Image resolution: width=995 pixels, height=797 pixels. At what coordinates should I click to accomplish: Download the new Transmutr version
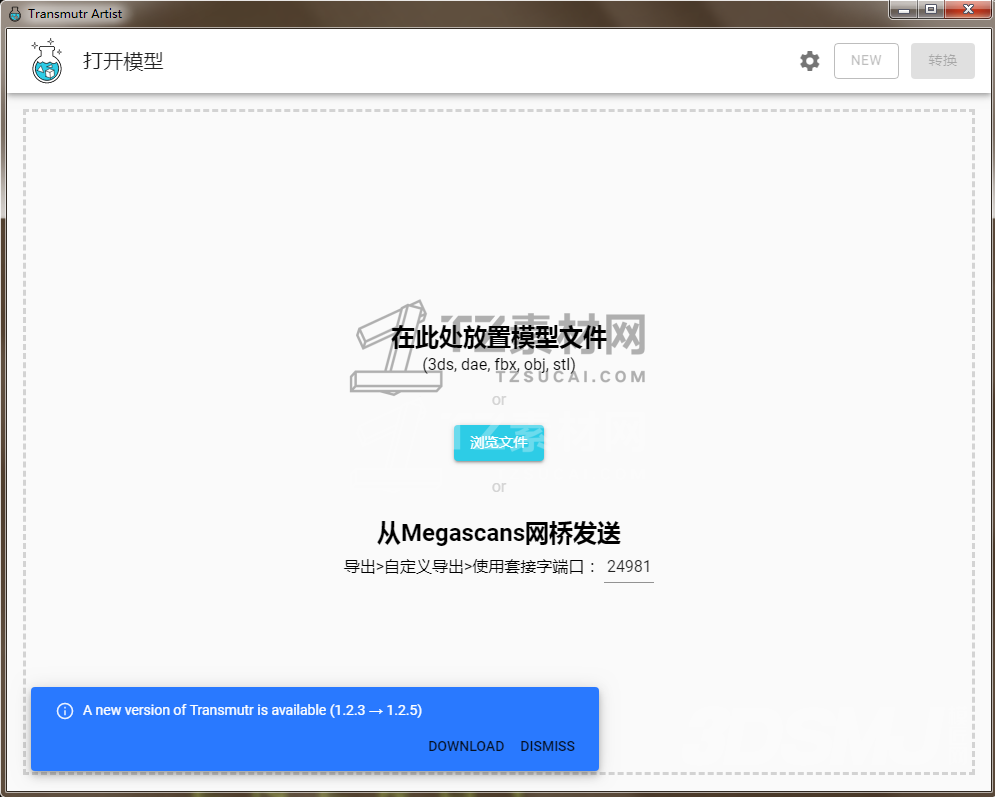click(466, 746)
